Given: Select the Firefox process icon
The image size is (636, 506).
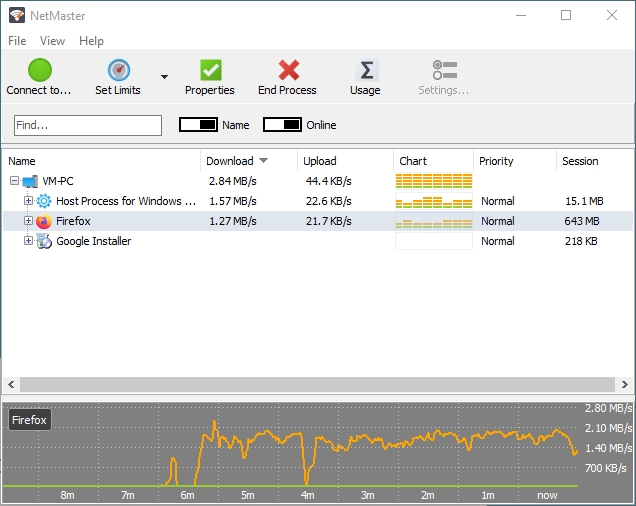Looking at the screenshot, I should click(44, 221).
